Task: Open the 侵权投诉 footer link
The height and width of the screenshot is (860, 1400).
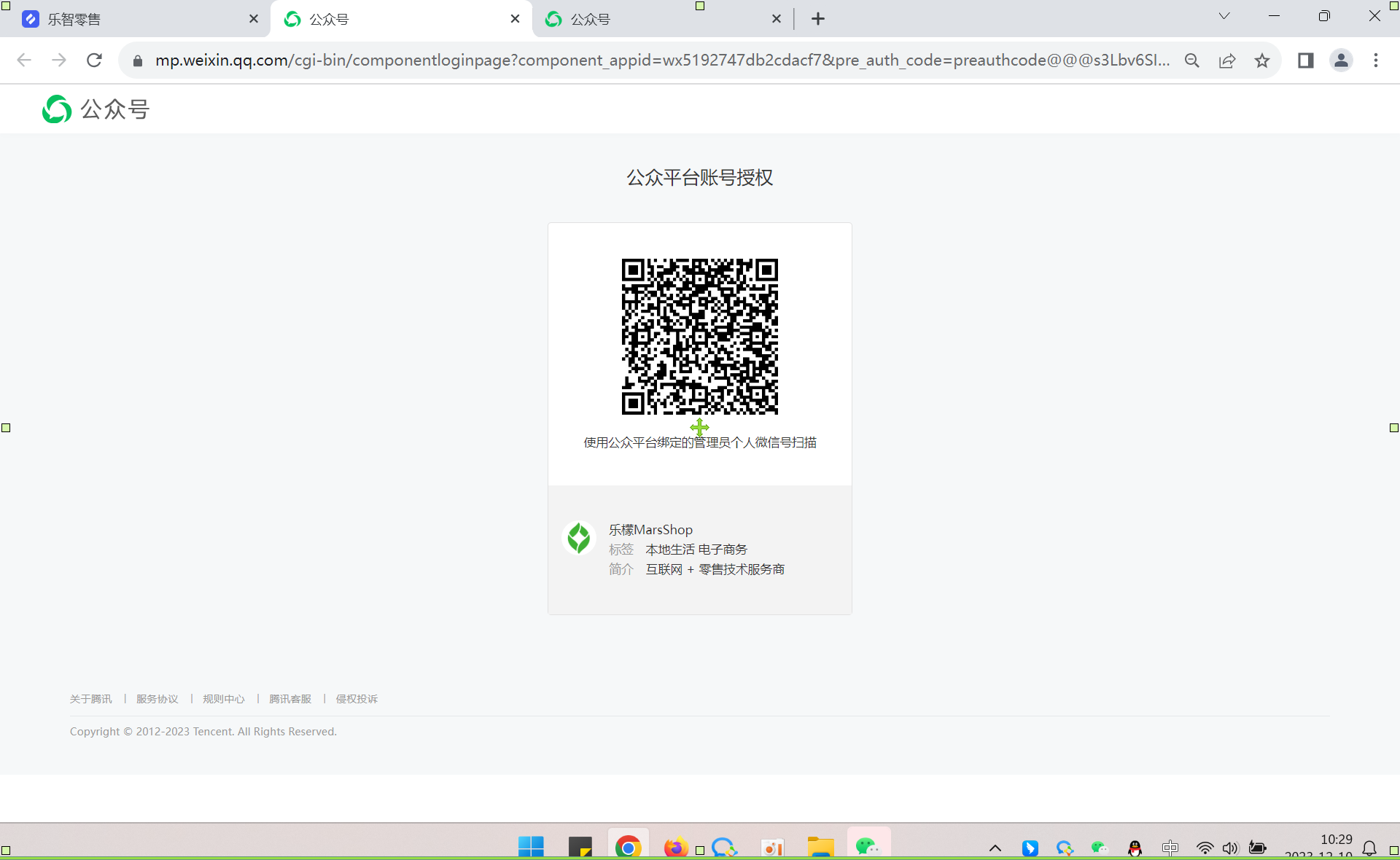Action: point(357,699)
